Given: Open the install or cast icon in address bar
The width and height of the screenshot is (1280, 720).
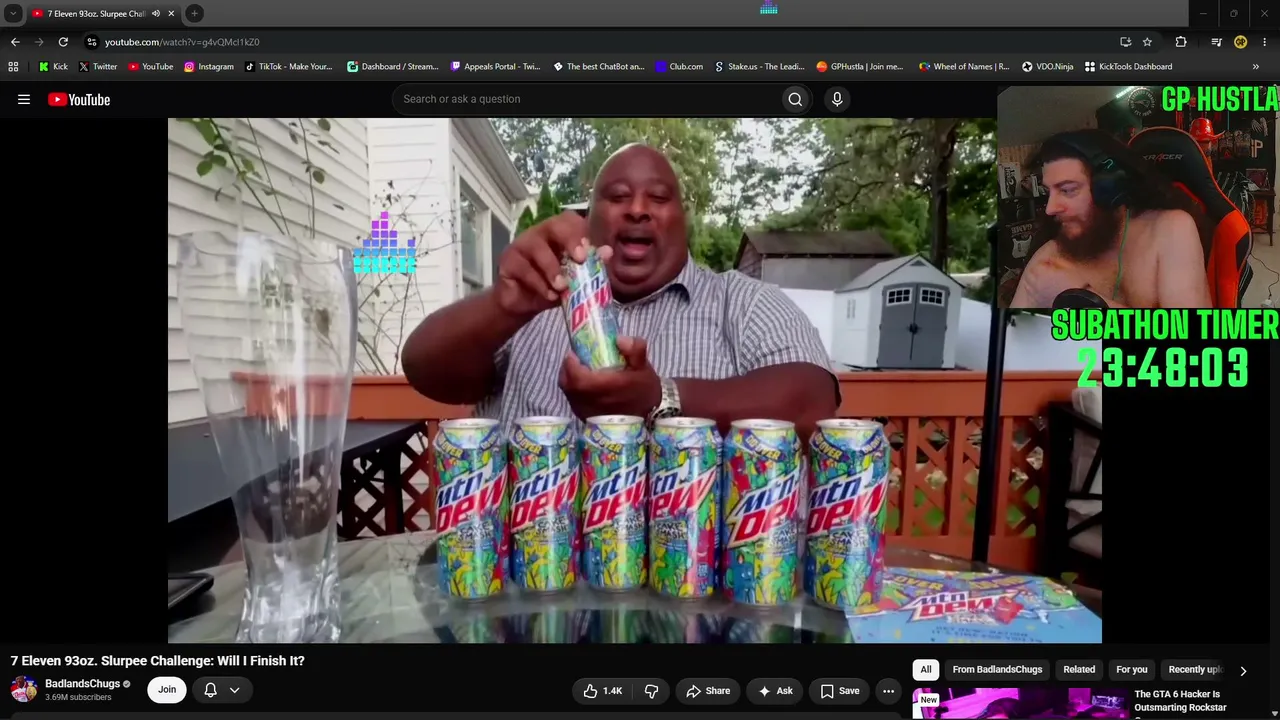Looking at the screenshot, I should (x=1125, y=42).
